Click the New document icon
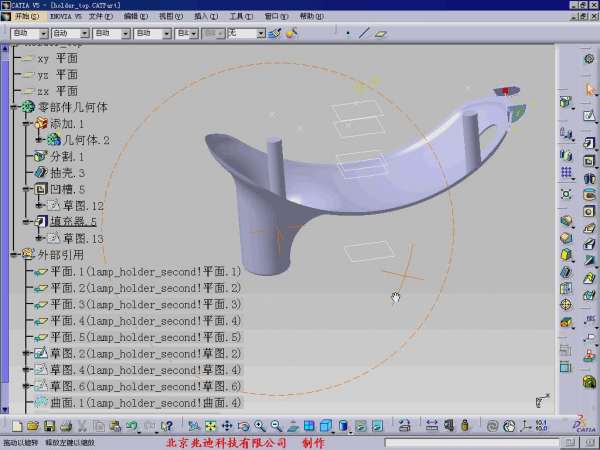The height and width of the screenshot is (450, 600). 17,426
